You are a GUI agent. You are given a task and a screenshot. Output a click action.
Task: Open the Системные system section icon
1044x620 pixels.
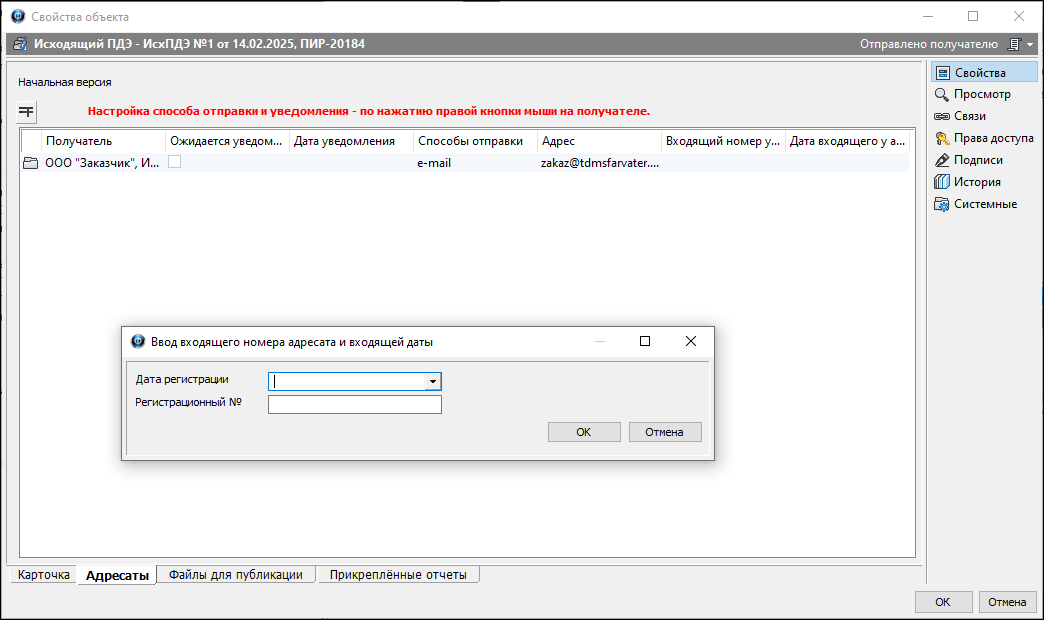942,204
